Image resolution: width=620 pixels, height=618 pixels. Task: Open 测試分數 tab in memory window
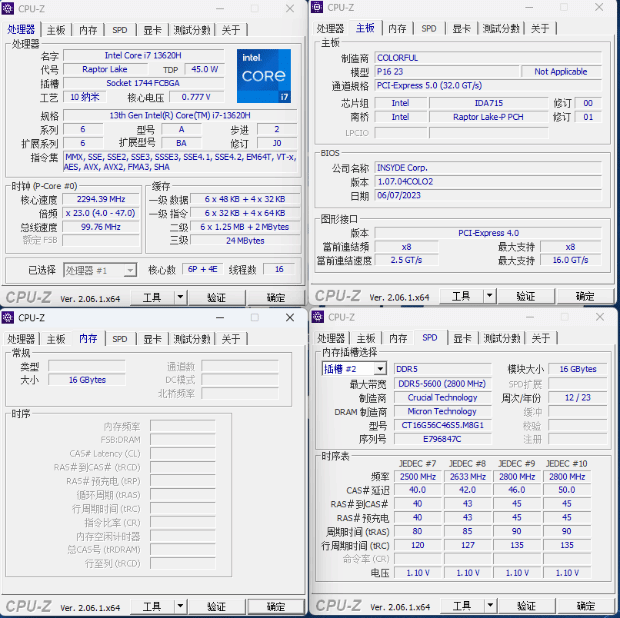click(192, 339)
